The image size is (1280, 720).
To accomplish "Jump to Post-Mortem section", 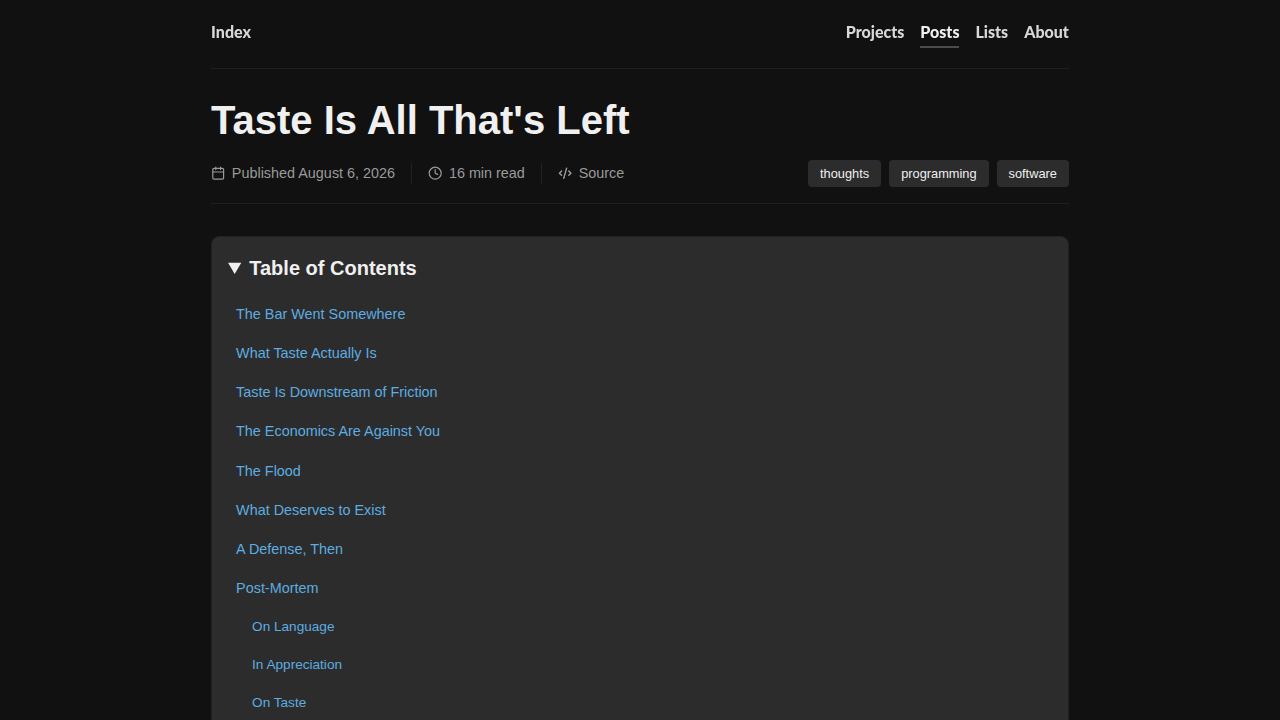I will (x=277, y=588).
